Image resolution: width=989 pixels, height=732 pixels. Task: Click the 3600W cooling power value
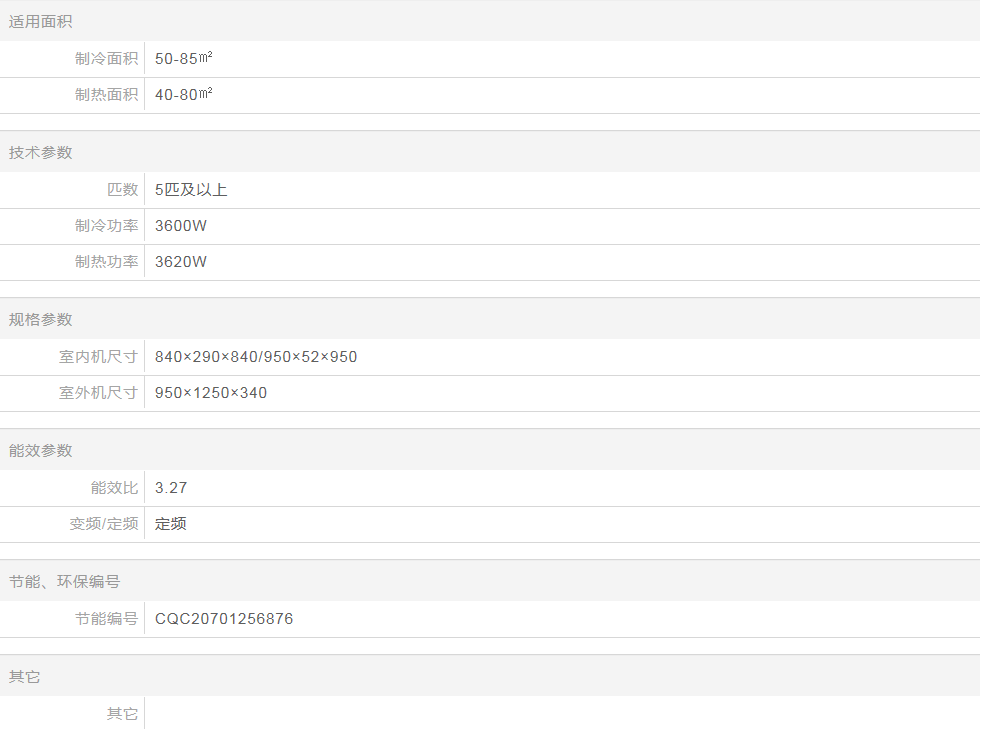pyautogui.click(x=181, y=226)
